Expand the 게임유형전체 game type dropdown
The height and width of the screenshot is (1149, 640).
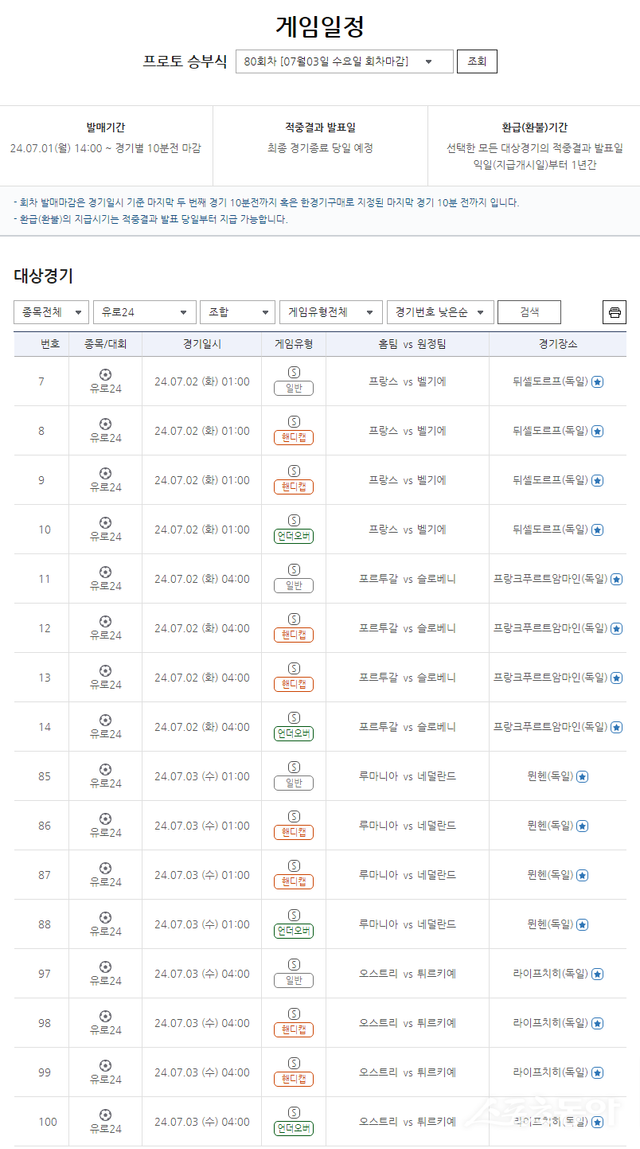330,312
